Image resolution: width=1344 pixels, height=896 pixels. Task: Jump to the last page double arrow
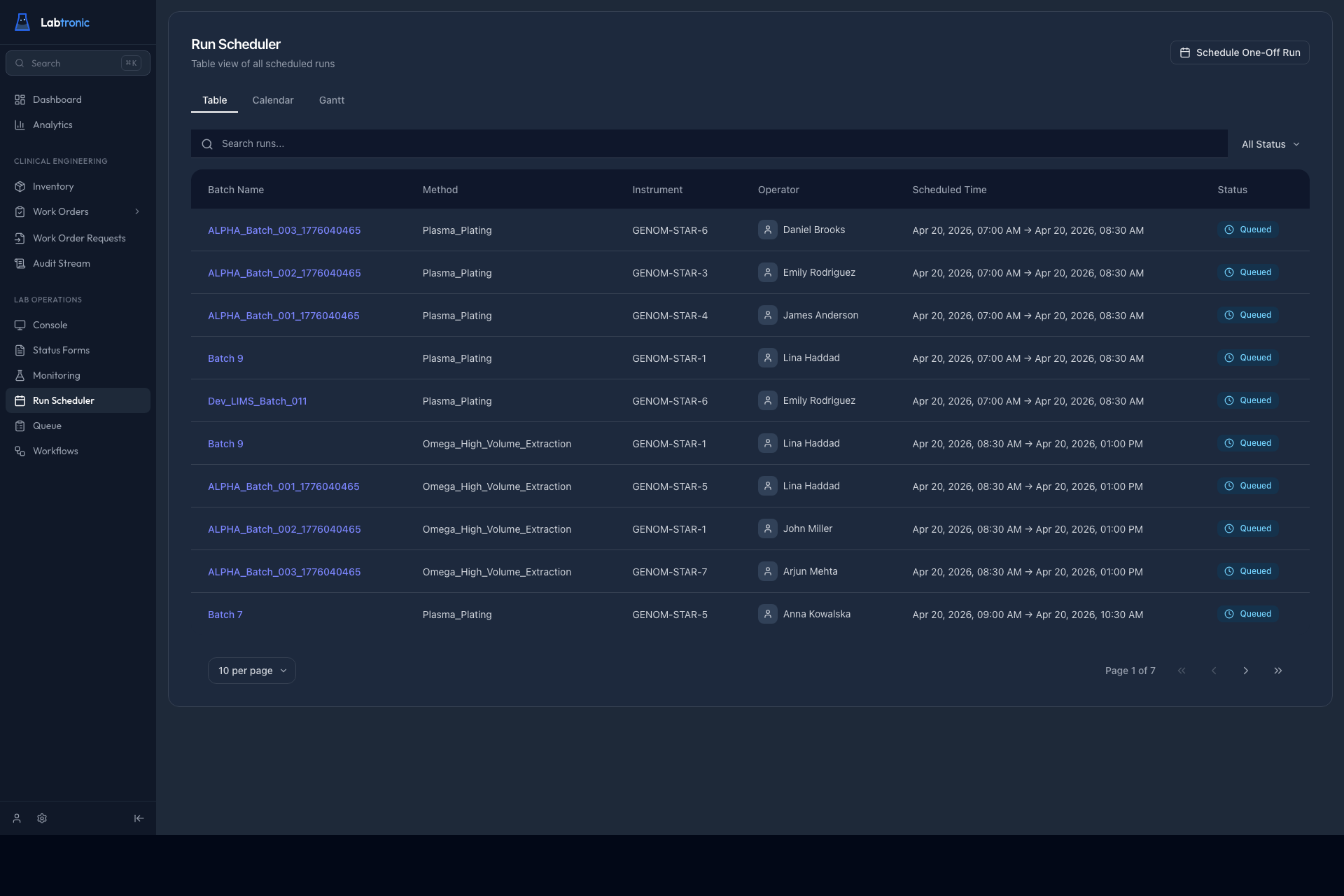pyautogui.click(x=1277, y=671)
